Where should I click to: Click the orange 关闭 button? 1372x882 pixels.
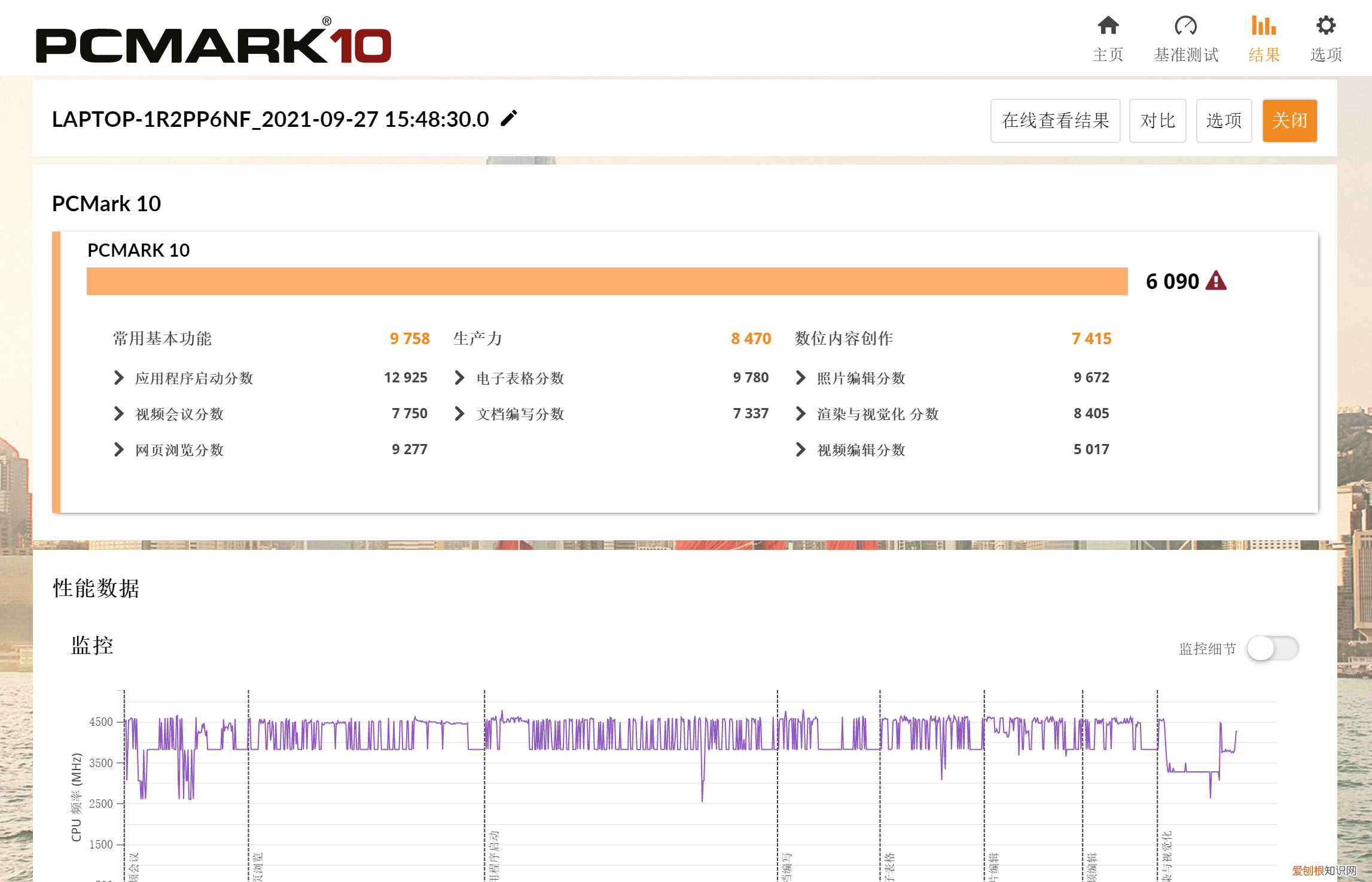tap(1289, 120)
